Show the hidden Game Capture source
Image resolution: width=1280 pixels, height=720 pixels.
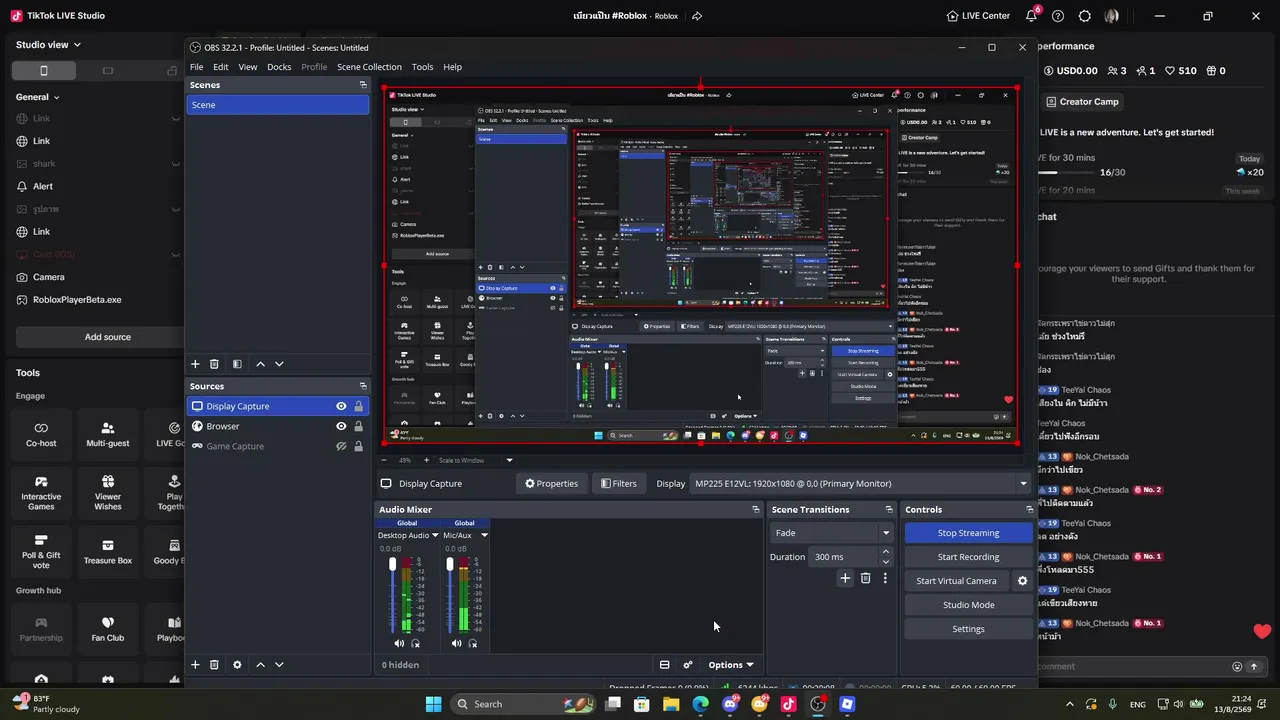[341, 446]
